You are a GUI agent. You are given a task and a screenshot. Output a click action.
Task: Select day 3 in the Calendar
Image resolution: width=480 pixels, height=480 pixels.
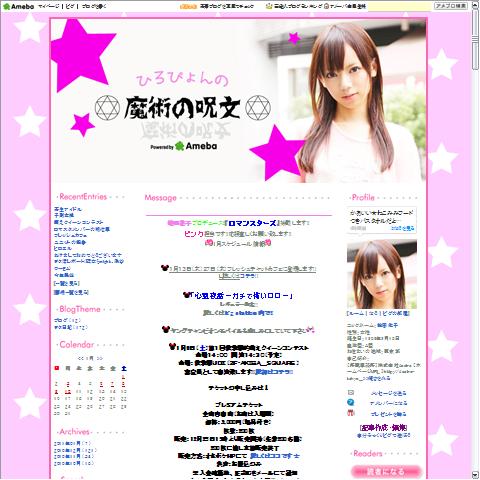pos(68,384)
